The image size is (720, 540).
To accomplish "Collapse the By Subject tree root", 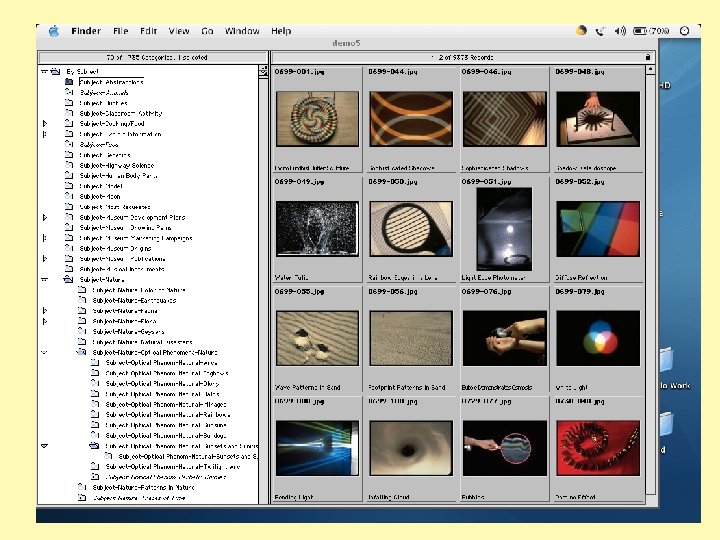I will click(44, 72).
